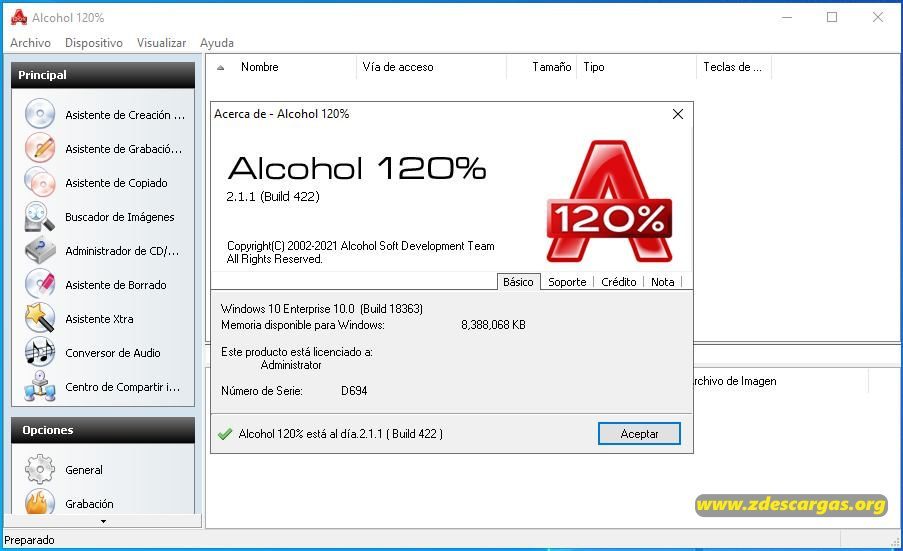This screenshot has width=903, height=551.
Task: Collapse the Principal panel header
Action: (x=103, y=75)
